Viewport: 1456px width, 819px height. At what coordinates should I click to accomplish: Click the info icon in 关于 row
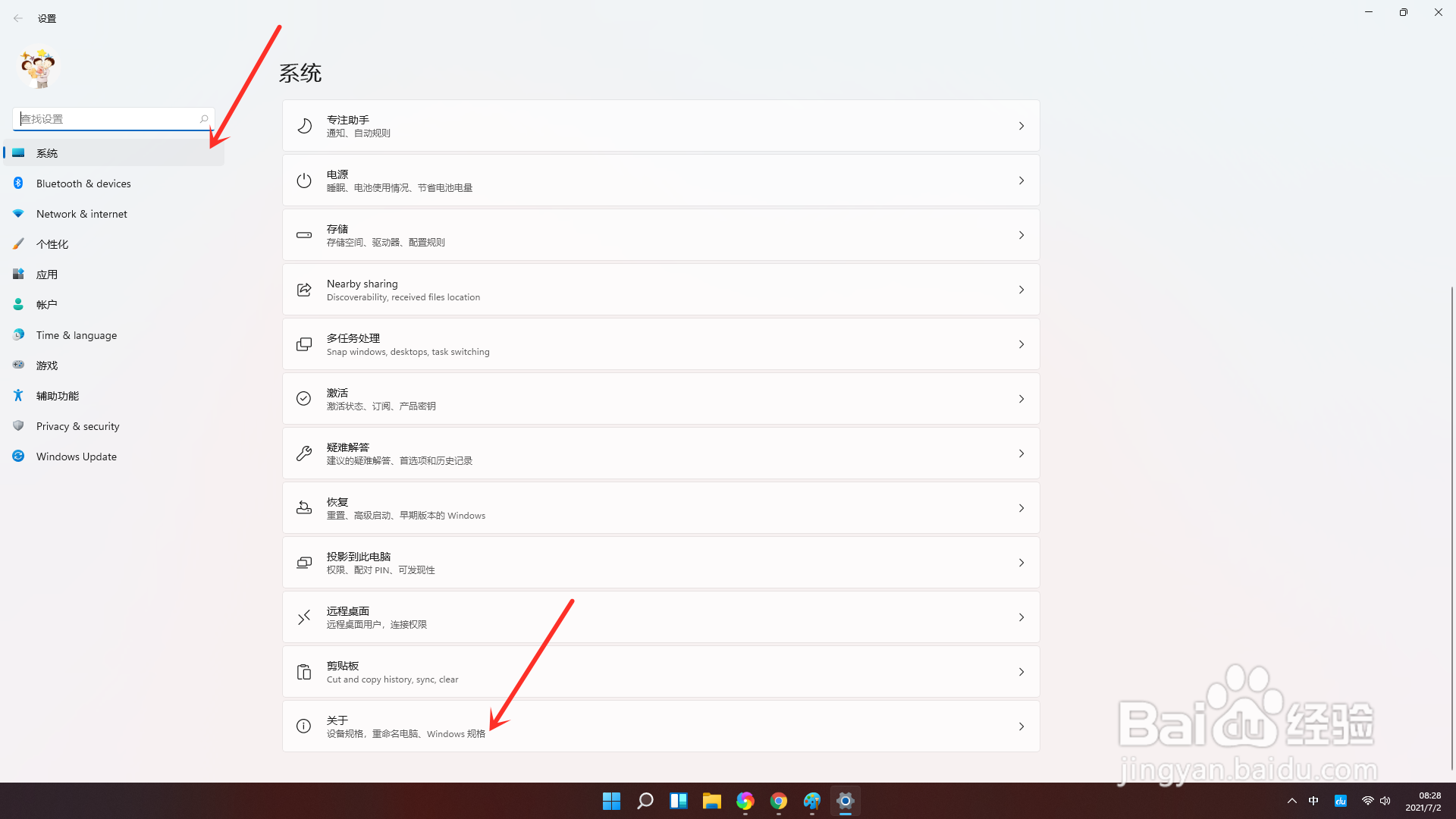(x=304, y=726)
